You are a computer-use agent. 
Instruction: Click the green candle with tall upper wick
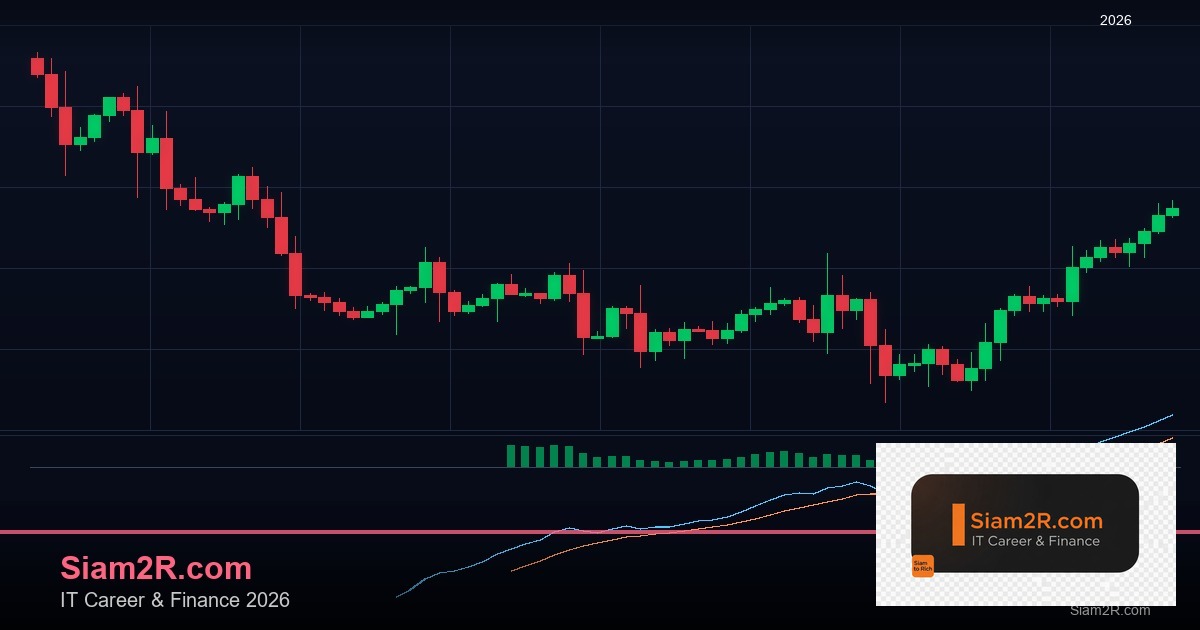pos(827,312)
